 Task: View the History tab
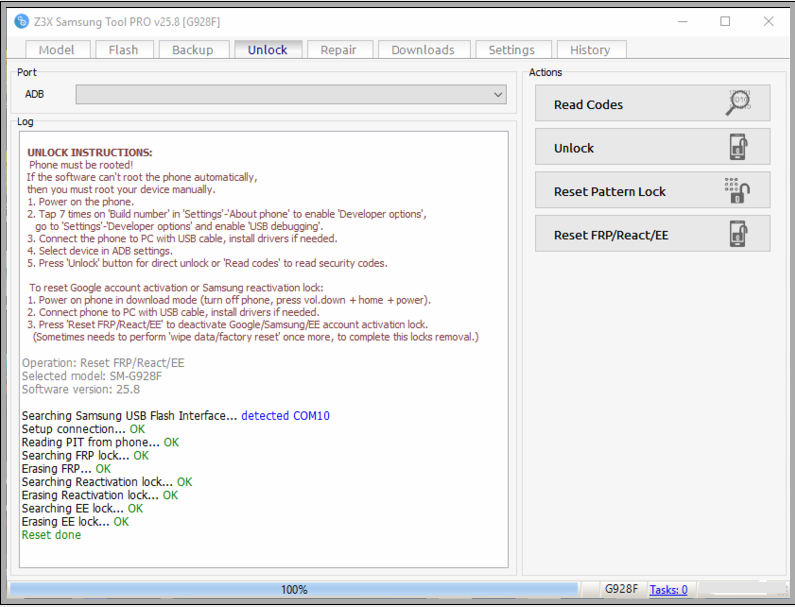590,50
